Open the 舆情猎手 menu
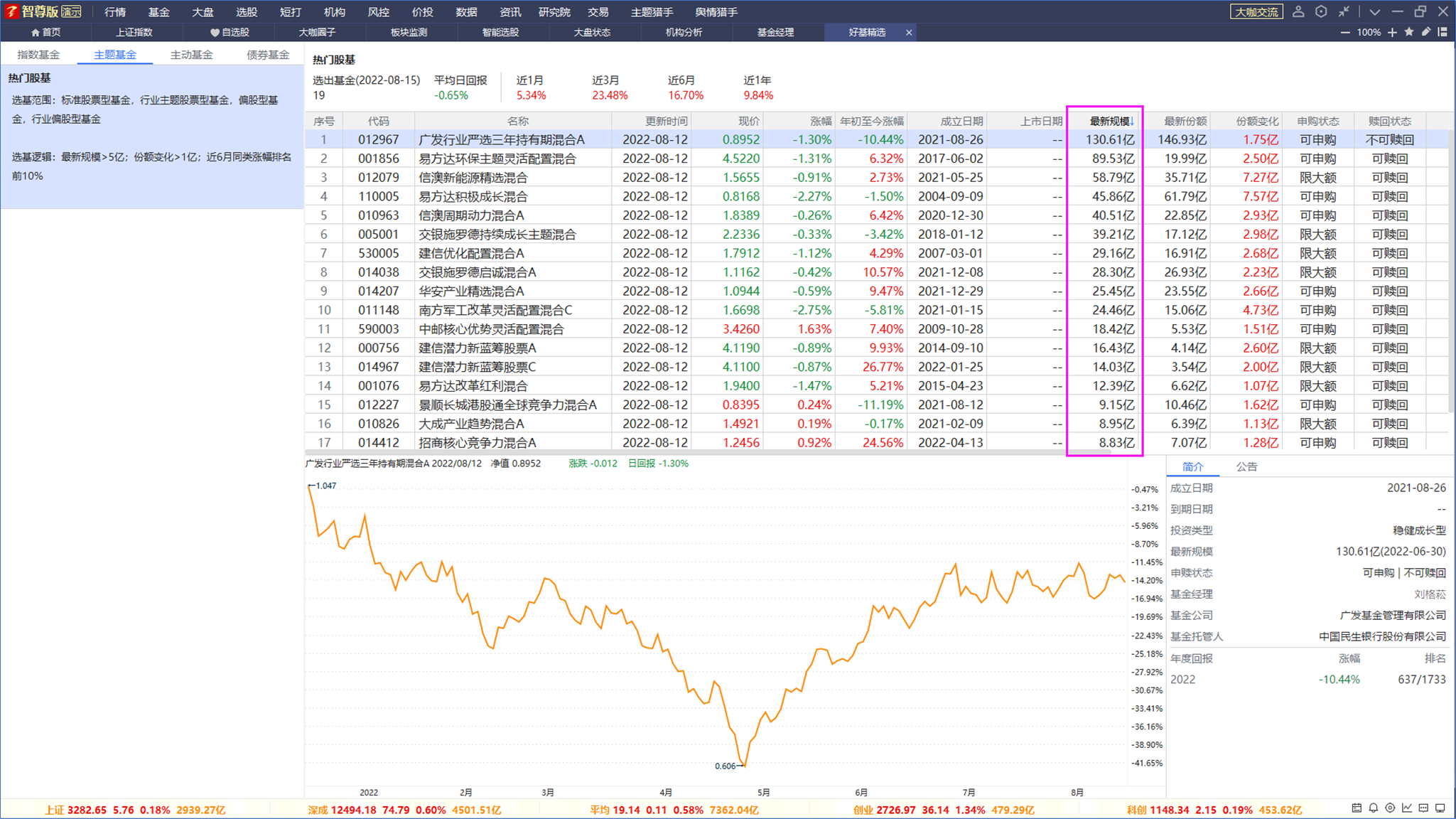The width and height of the screenshot is (1456, 819). (x=716, y=12)
